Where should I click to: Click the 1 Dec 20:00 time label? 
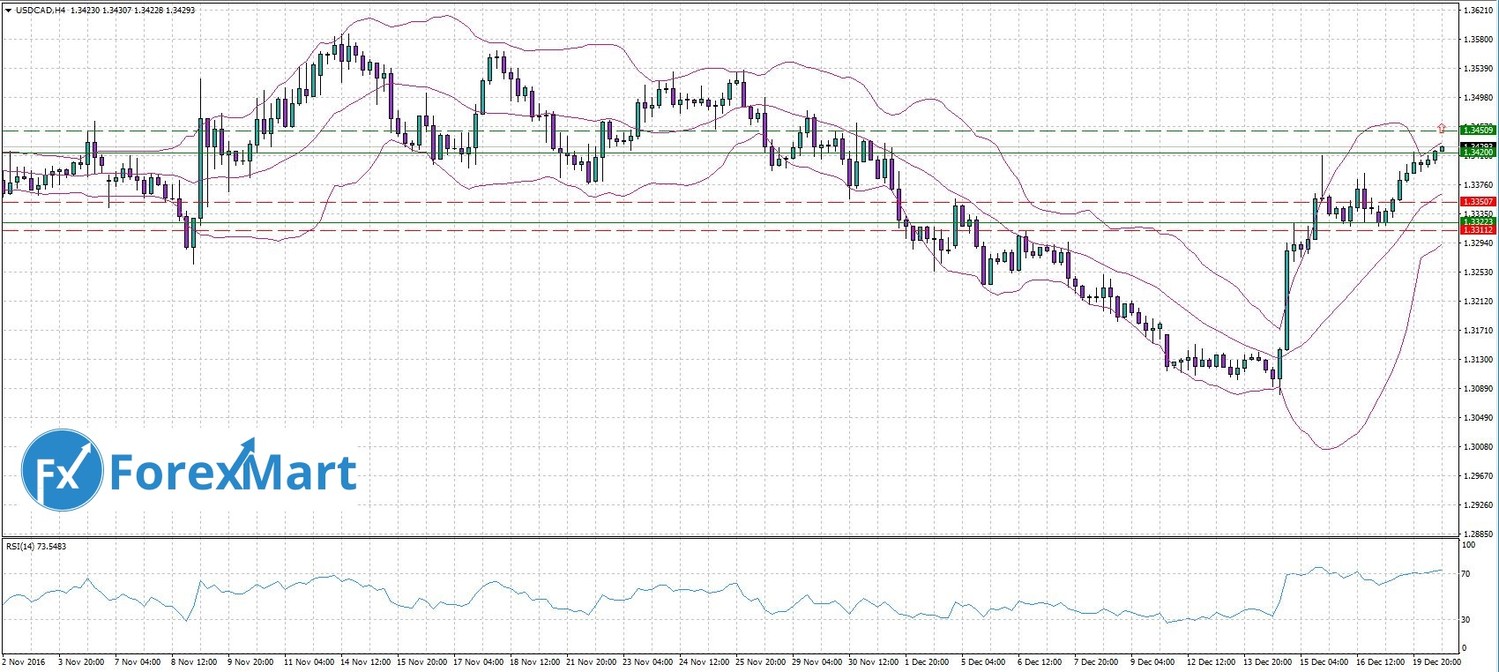coord(927,662)
